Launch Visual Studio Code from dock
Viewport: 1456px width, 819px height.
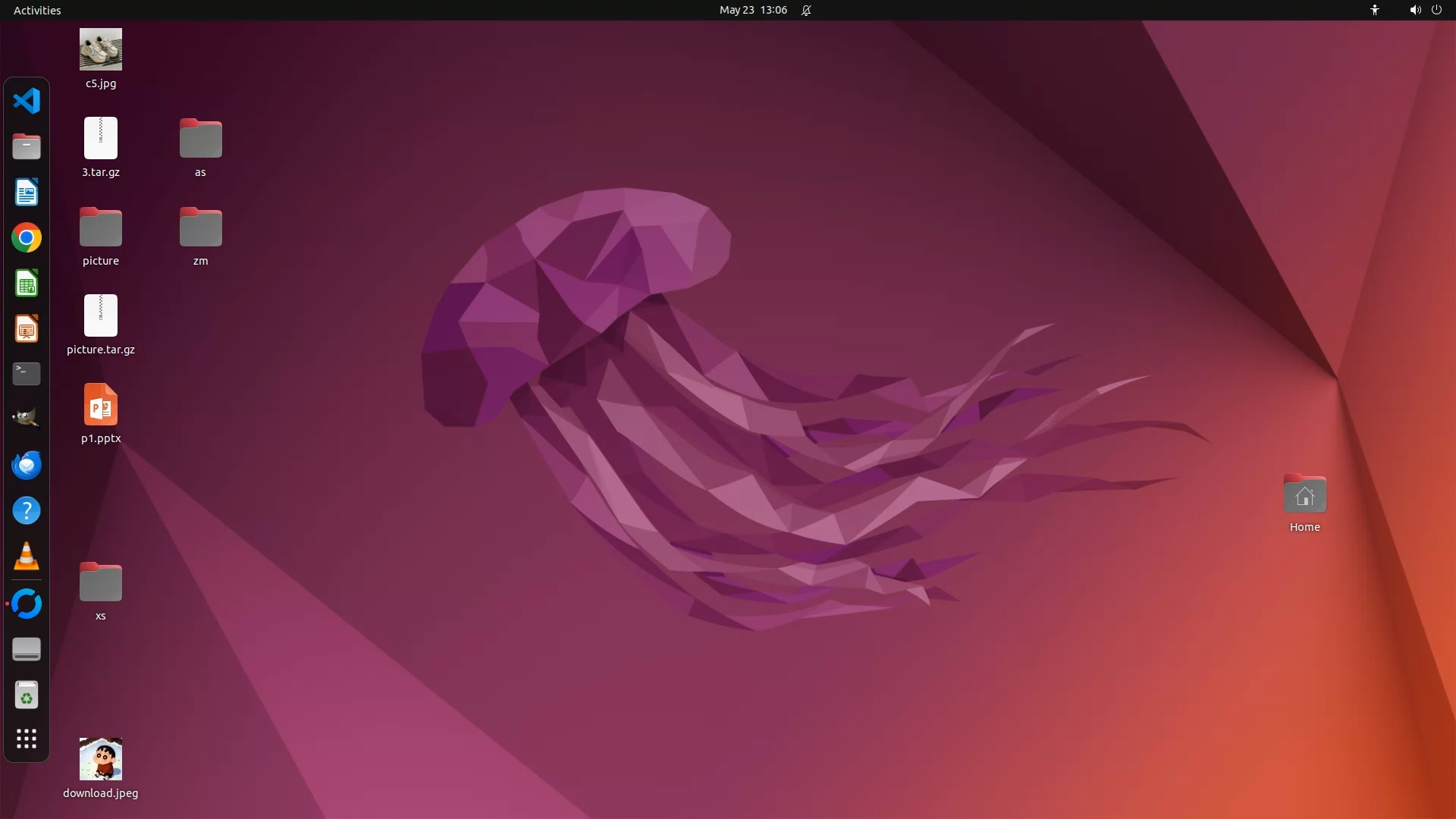coord(27,101)
